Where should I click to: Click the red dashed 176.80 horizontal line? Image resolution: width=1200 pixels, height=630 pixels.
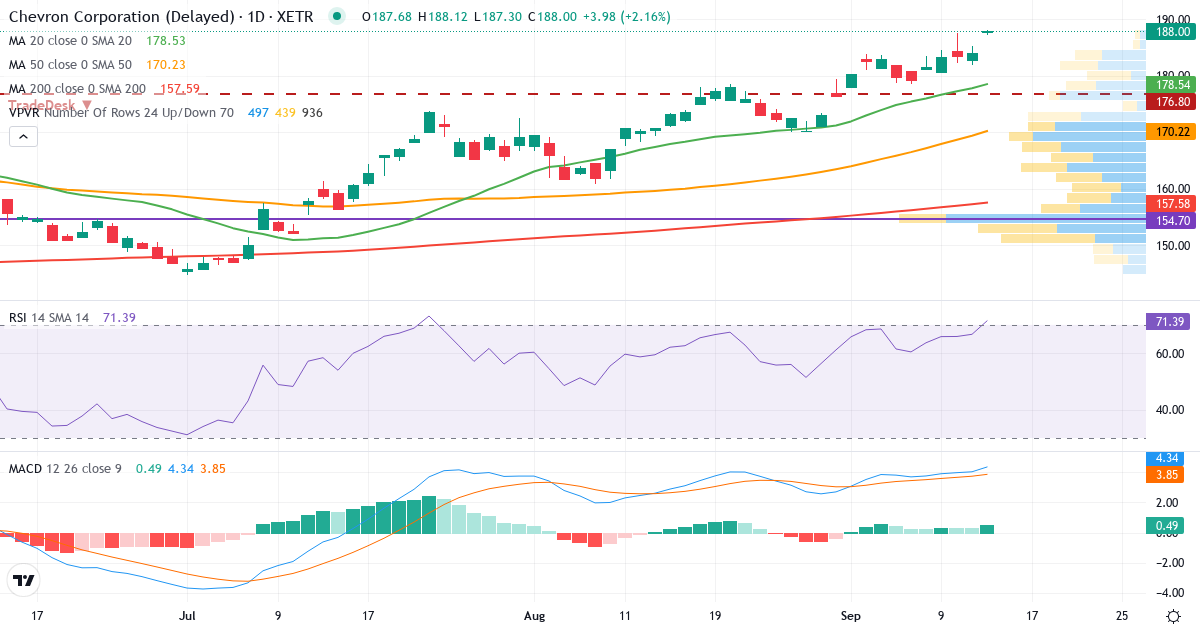pos(573,94)
